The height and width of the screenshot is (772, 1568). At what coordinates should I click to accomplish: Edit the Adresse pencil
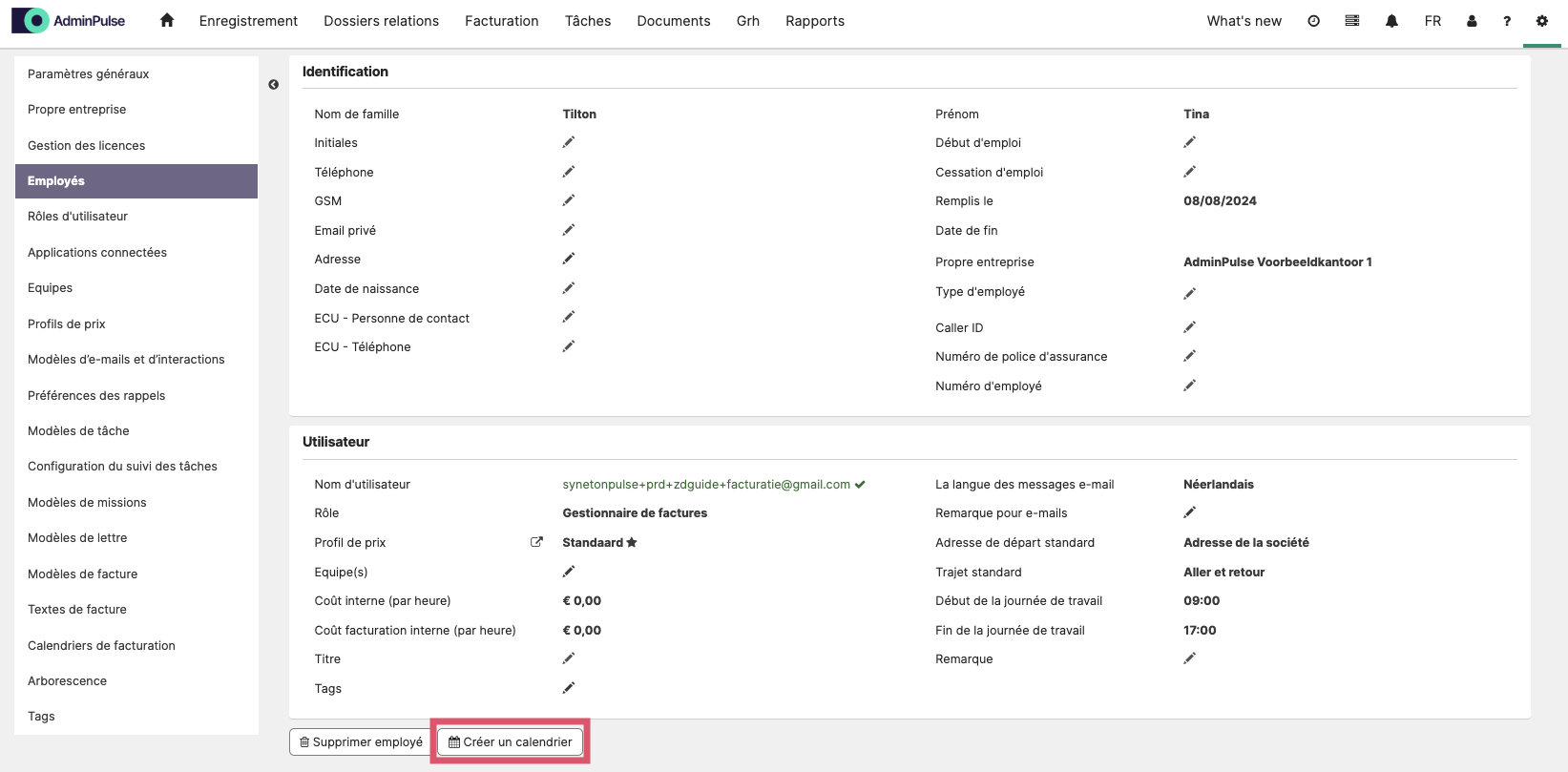pos(569,259)
